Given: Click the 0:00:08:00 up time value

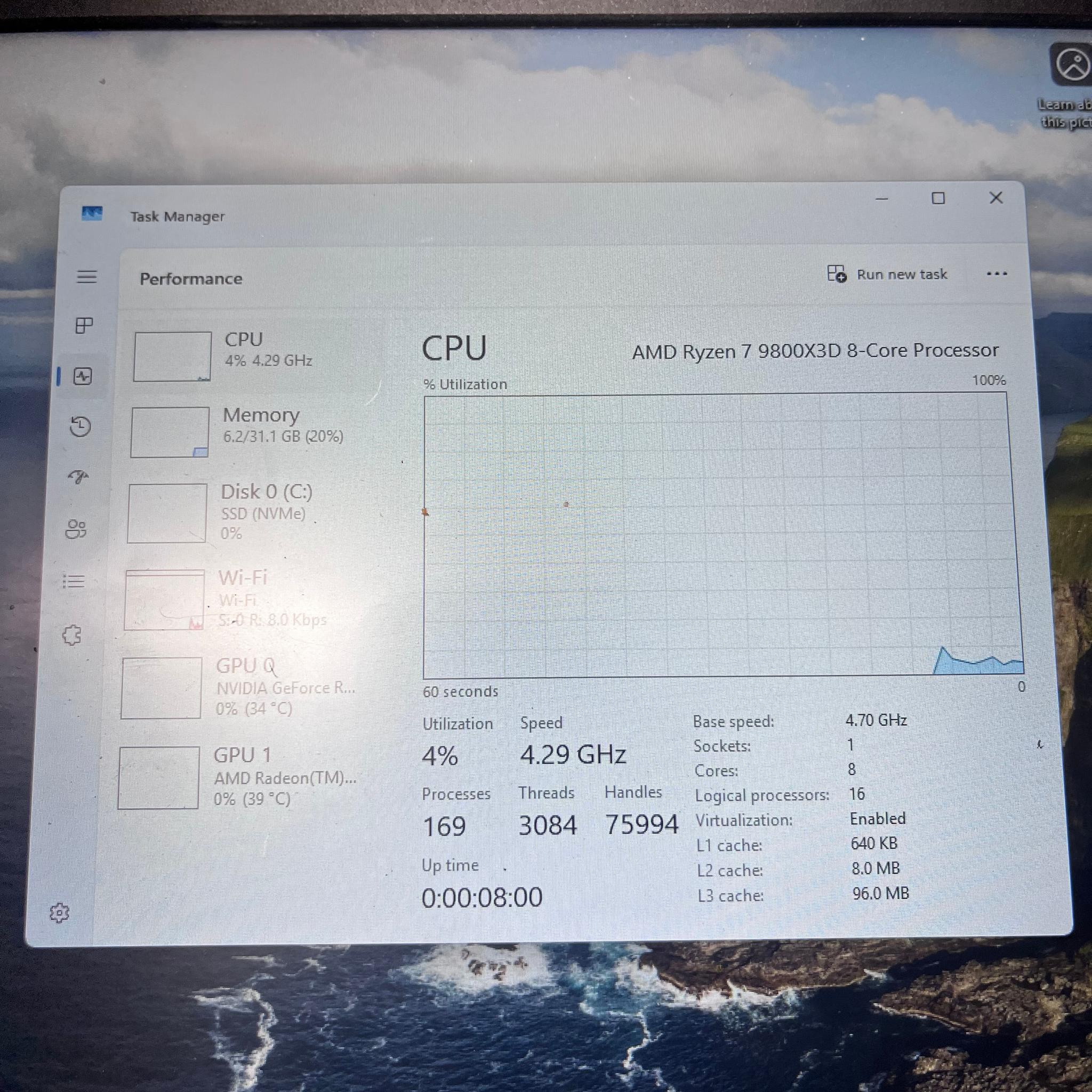Looking at the screenshot, I should coord(482,897).
